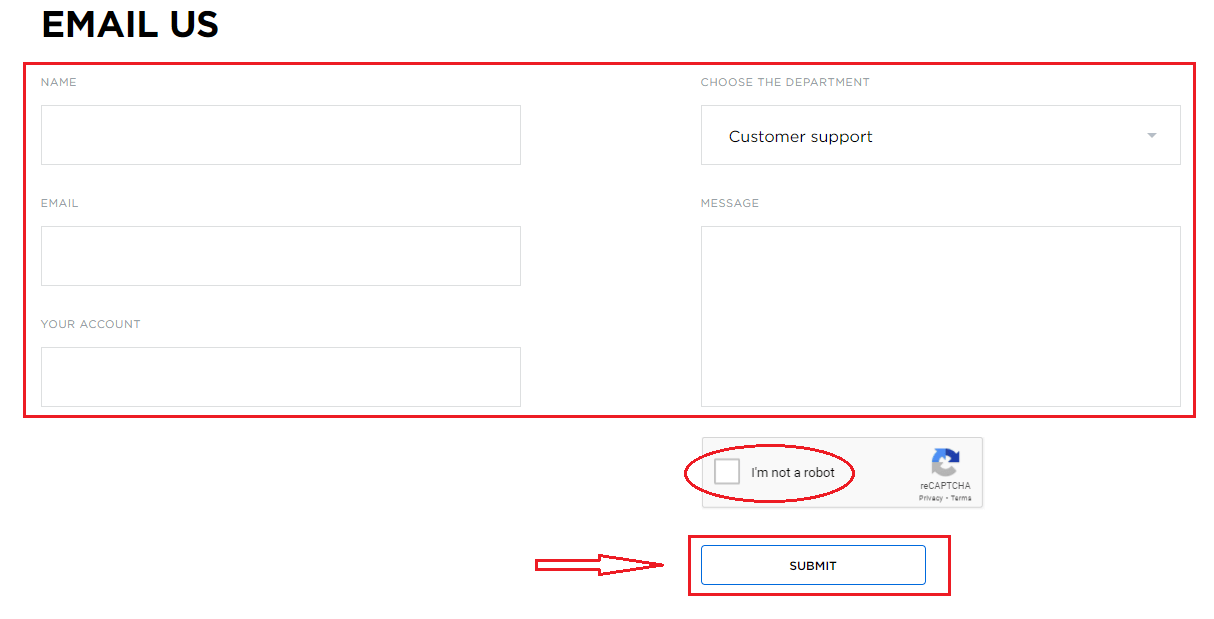This screenshot has height=619, width=1214.
Task: Click the NAME field label
Action: pyautogui.click(x=59, y=82)
